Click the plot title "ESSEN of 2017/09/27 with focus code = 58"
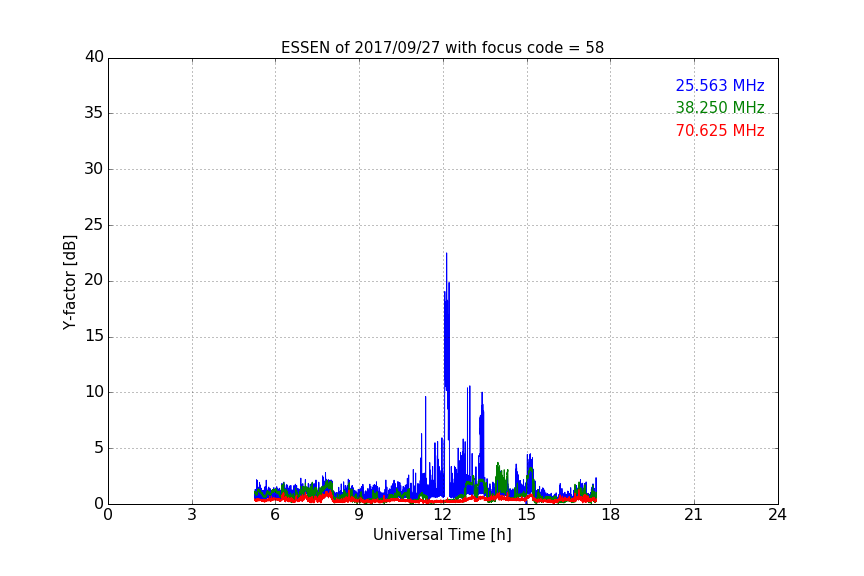 [x=442, y=47]
